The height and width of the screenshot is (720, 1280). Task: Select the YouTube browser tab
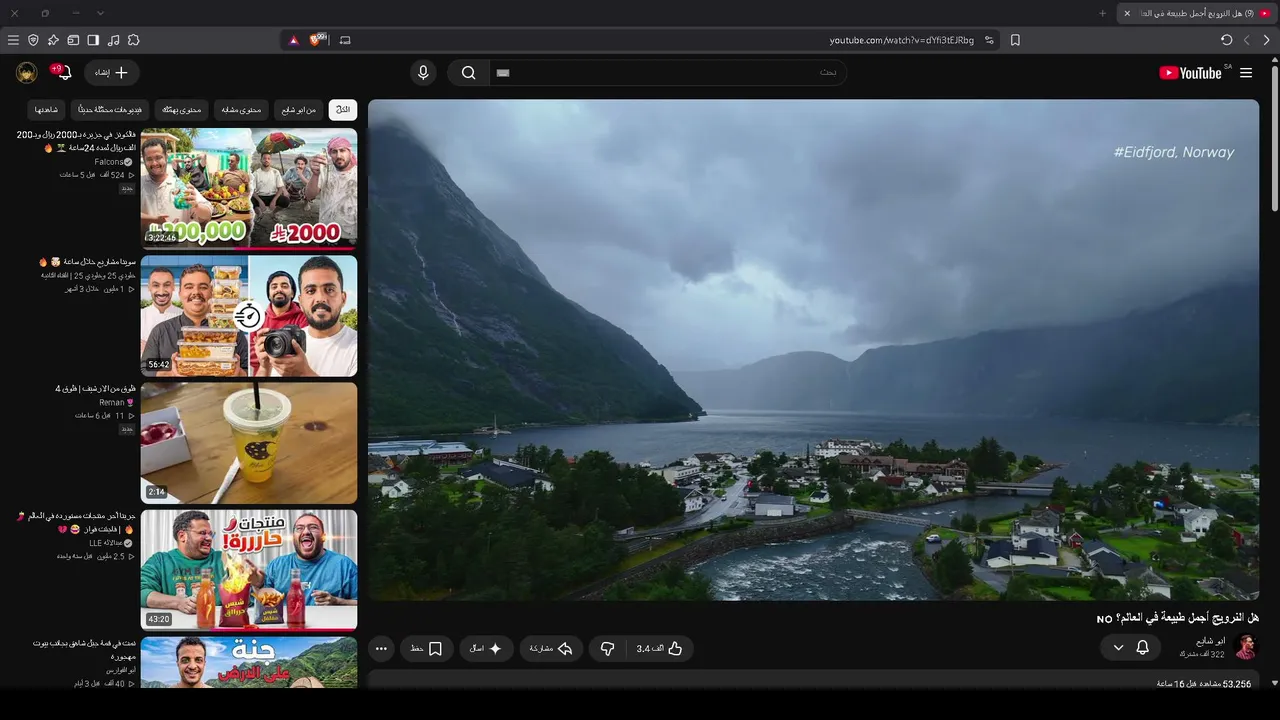(x=1197, y=13)
